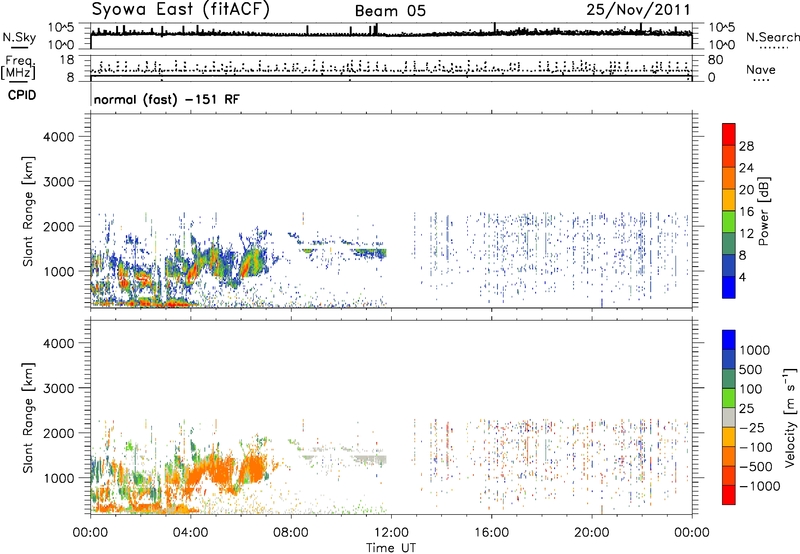Click the '24' value on the power colorbar
Screen dimensions: 800x554
pyautogui.click(x=746, y=168)
